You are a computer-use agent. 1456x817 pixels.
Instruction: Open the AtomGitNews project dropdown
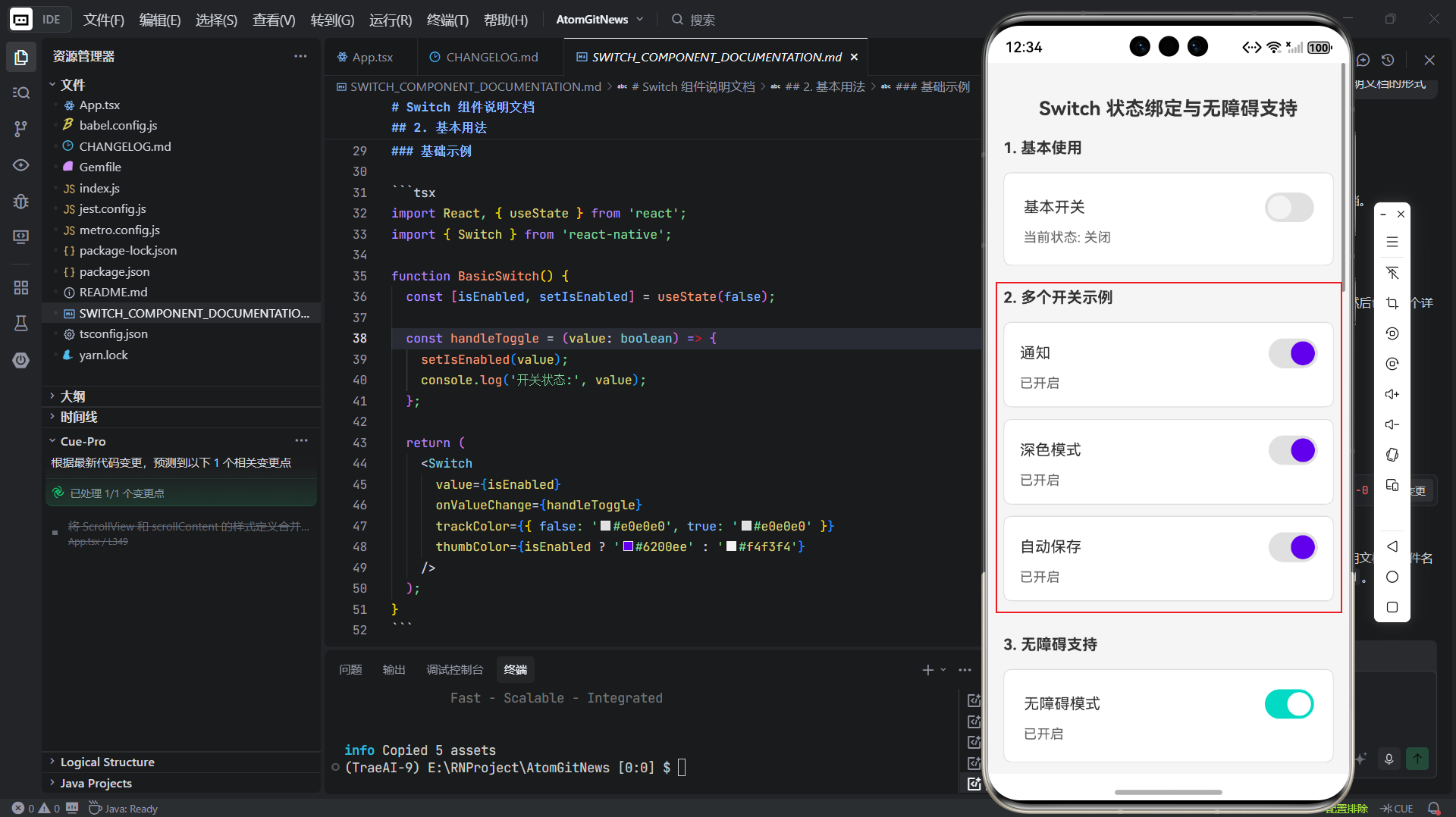click(600, 20)
